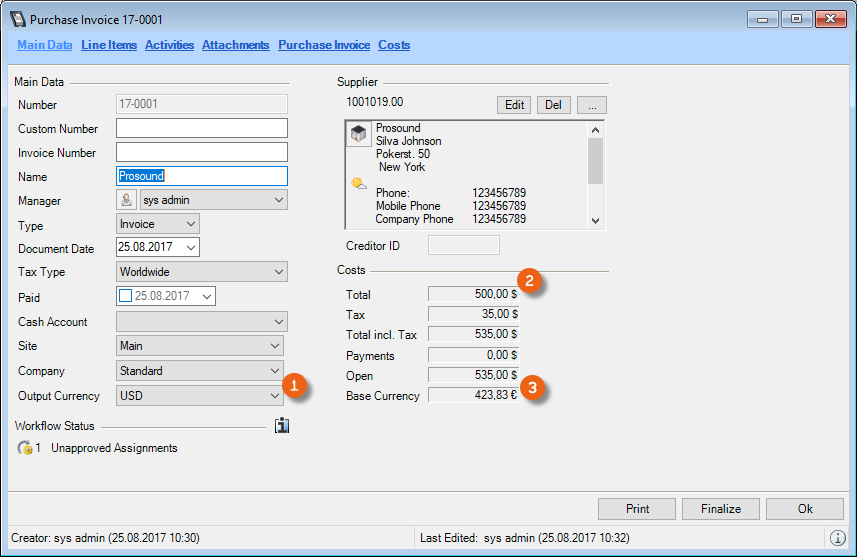857x557 pixels.
Task: Click the weather icon in supplier box
Action: click(x=358, y=183)
